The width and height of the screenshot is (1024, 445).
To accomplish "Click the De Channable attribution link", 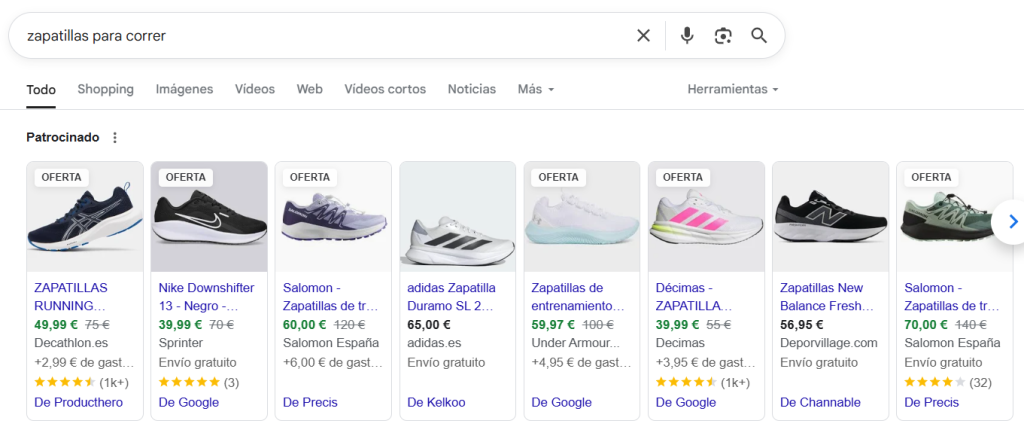I will [x=820, y=402].
